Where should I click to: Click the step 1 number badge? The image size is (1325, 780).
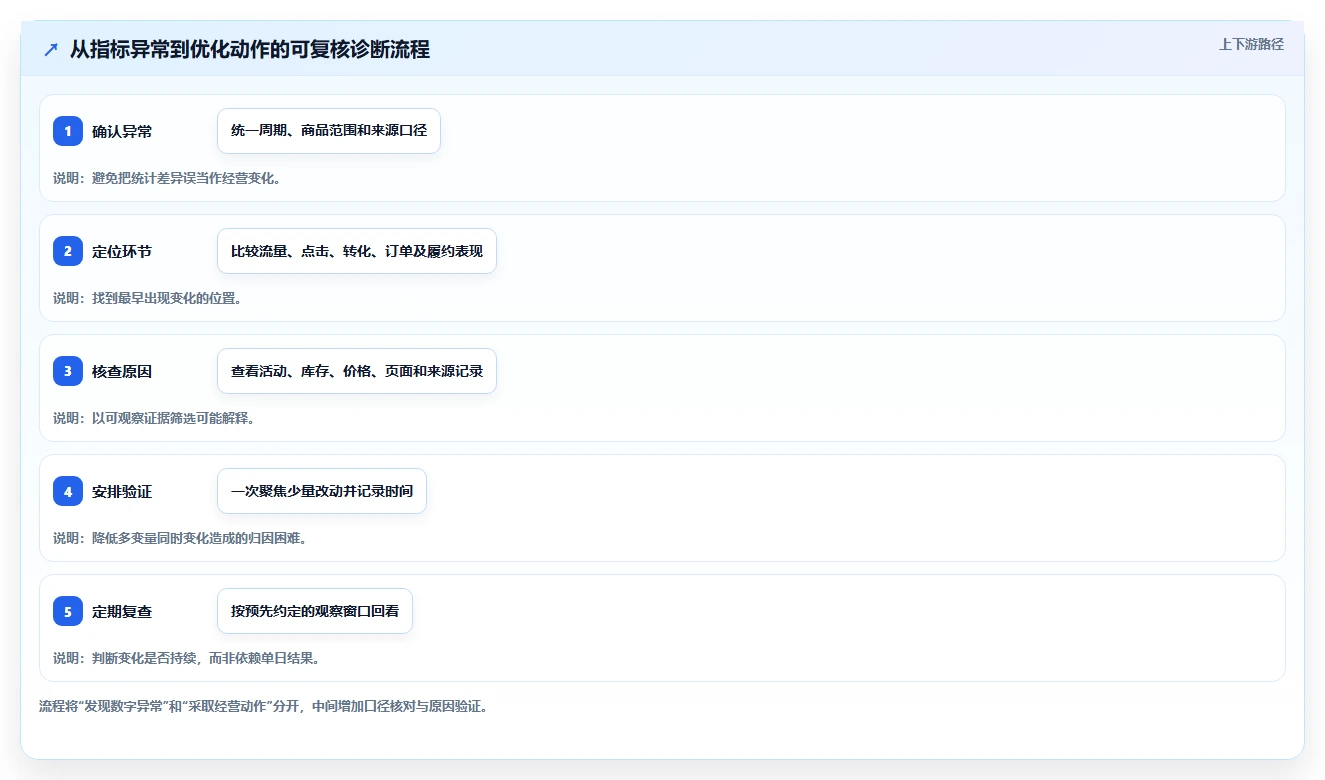(x=68, y=131)
